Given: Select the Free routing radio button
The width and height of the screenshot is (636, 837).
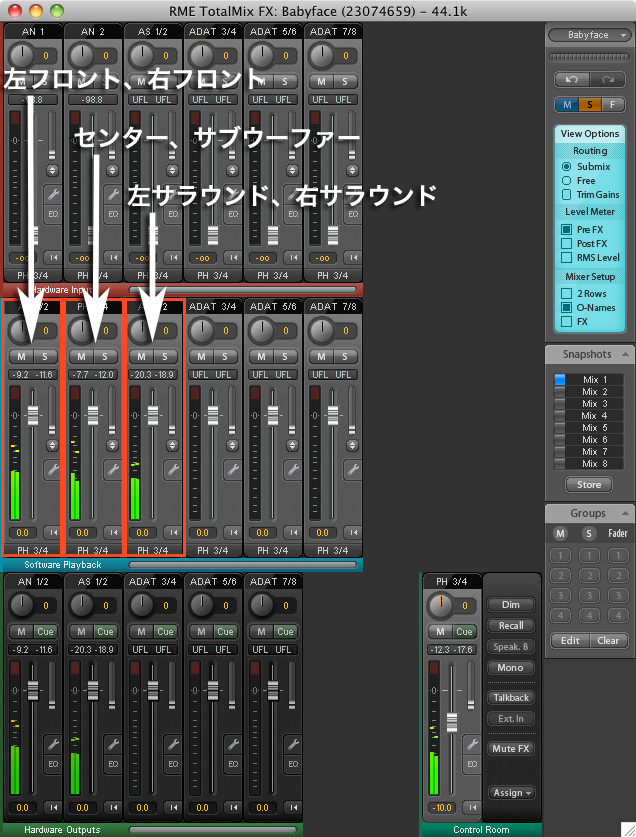Looking at the screenshot, I should pyautogui.click(x=567, y=181).
